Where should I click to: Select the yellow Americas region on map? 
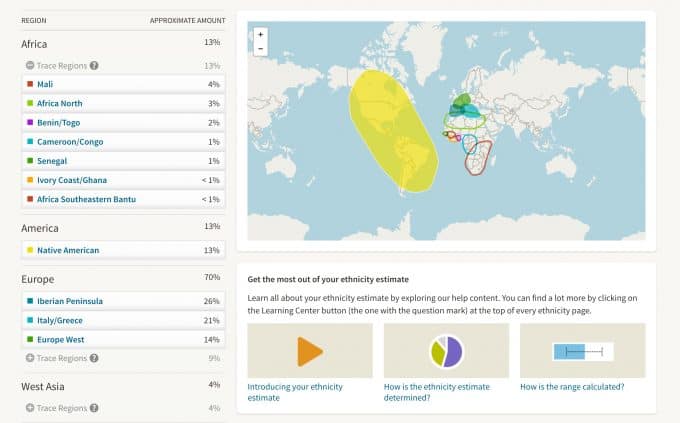392,130
